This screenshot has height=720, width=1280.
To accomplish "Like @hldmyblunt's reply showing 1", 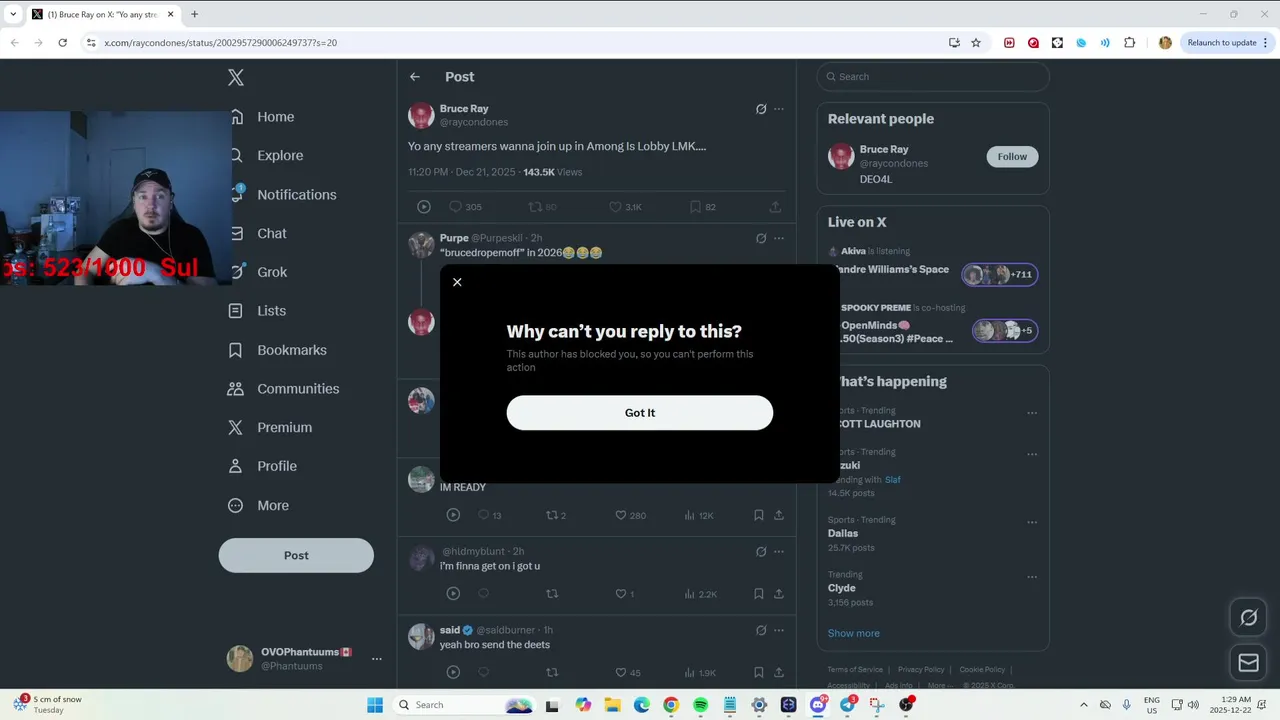I will (x=620, y=594).
